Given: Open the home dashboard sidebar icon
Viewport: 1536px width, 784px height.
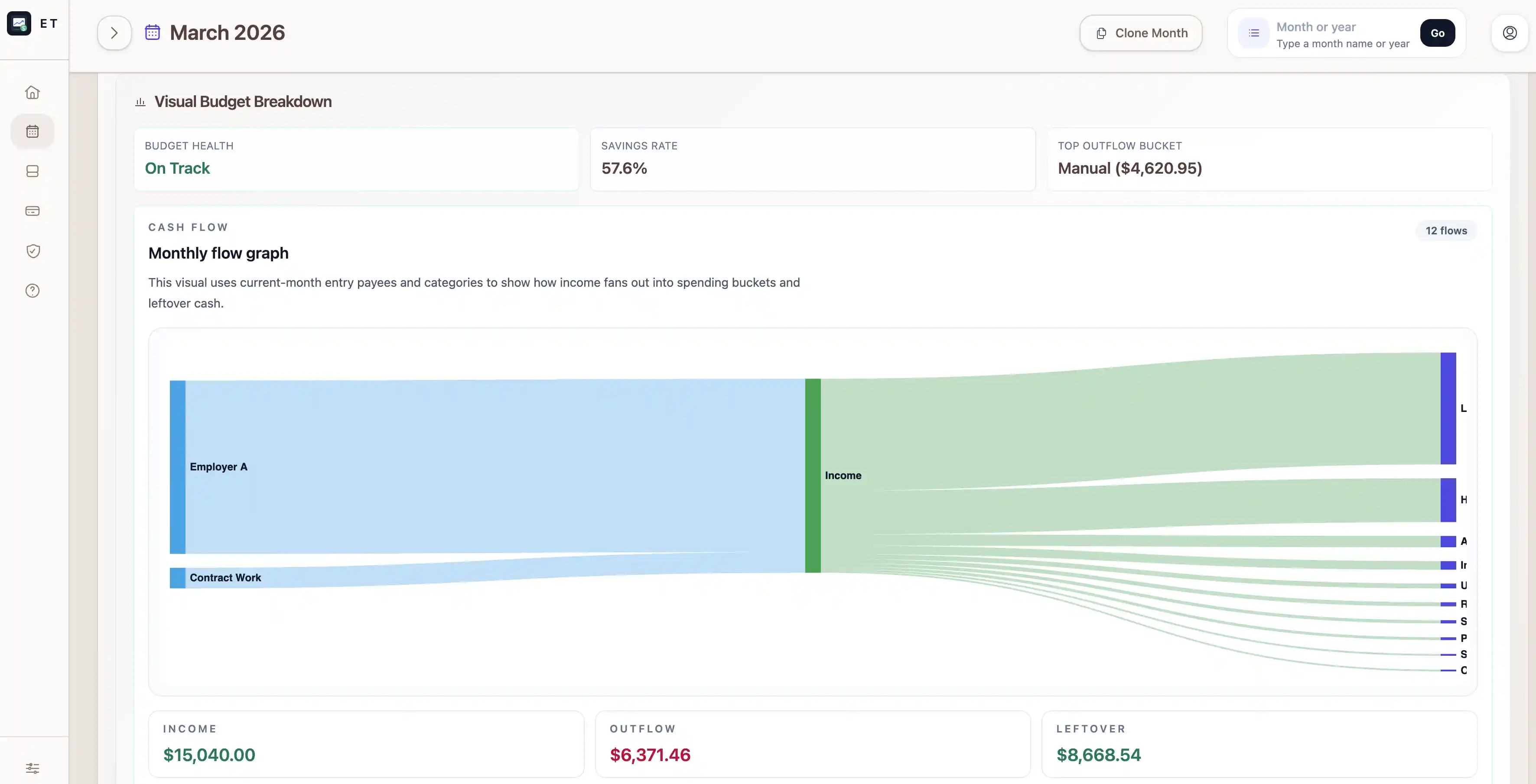Looking at the screenshot, I should coord(32,92).
